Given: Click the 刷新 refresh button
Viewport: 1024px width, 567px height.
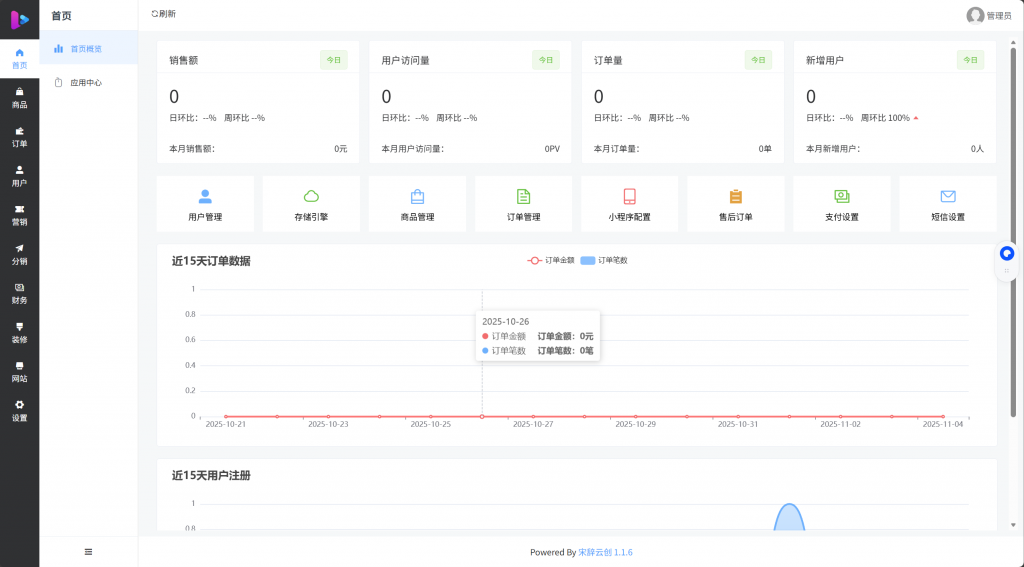Looking at the screenshot, I should 163,14.
